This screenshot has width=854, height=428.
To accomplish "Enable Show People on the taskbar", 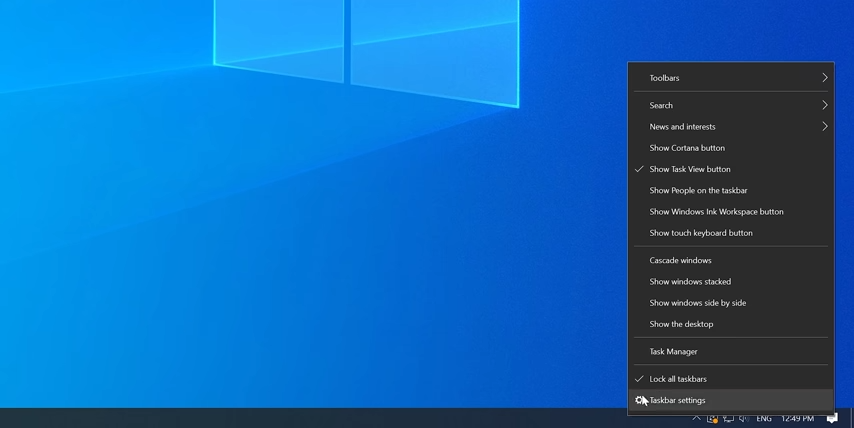I will click(731, 191).
